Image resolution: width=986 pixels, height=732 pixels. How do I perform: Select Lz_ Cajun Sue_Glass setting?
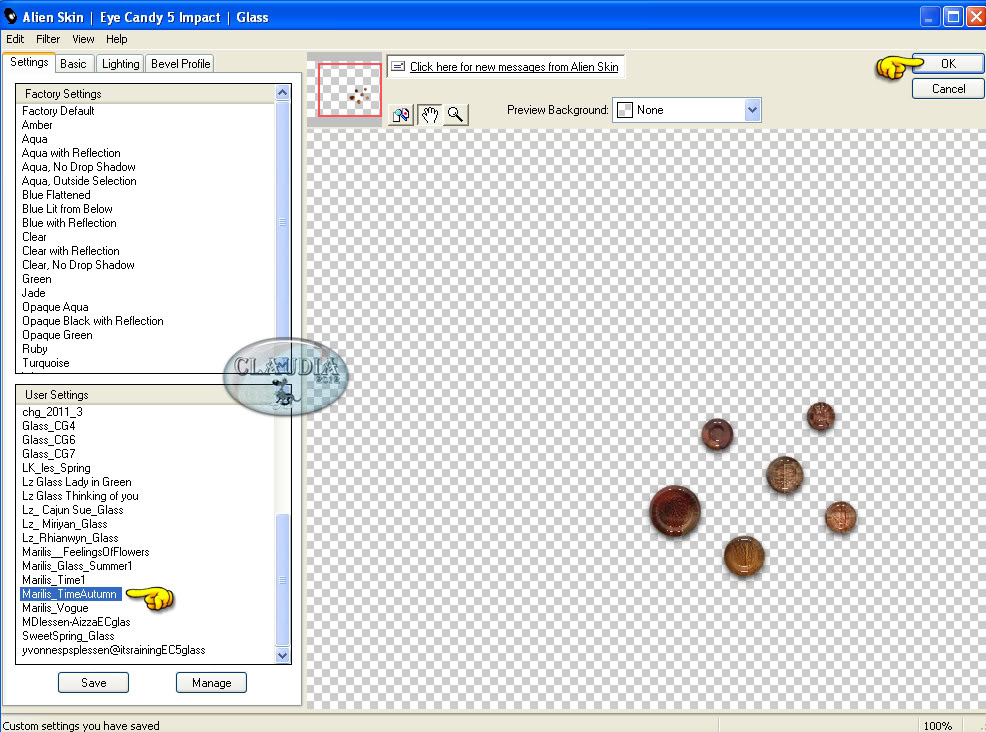pos(72,509)
